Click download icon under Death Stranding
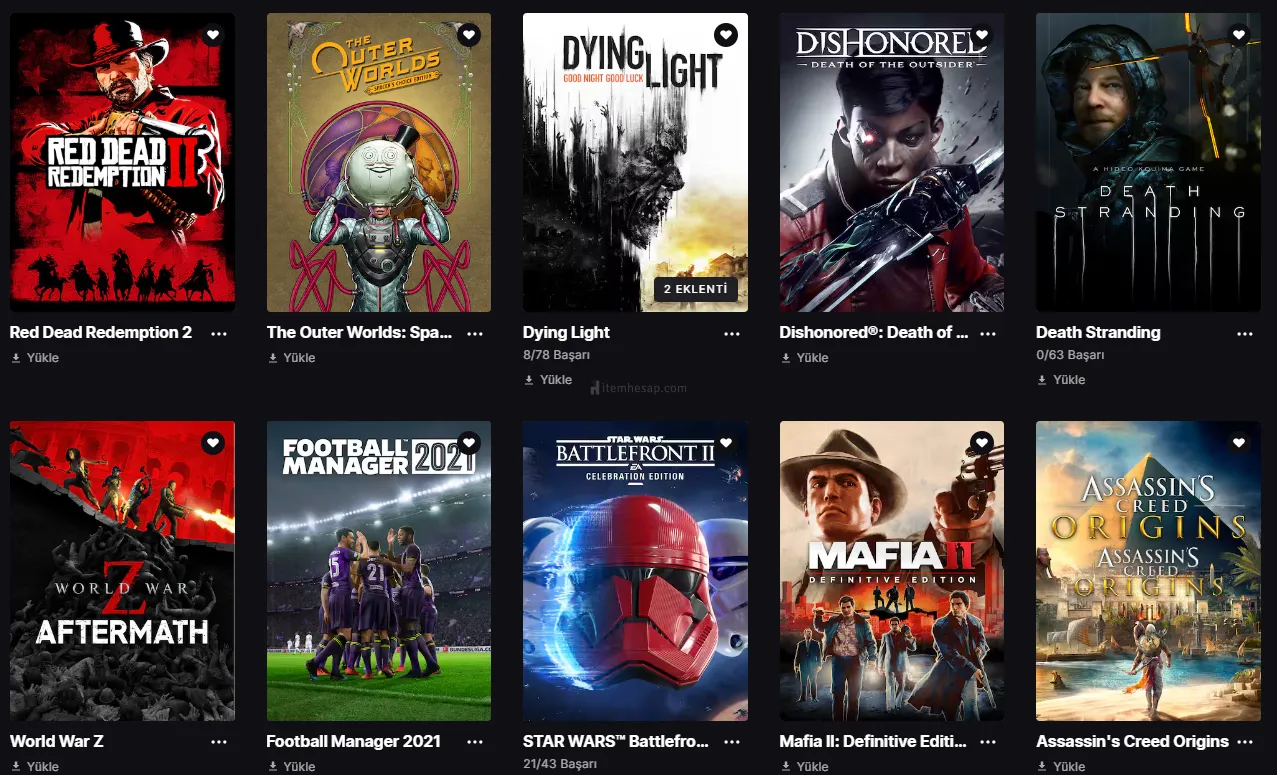This screenshot has height=775, width=1277. pyautogui.click(x=1042, y=380)
